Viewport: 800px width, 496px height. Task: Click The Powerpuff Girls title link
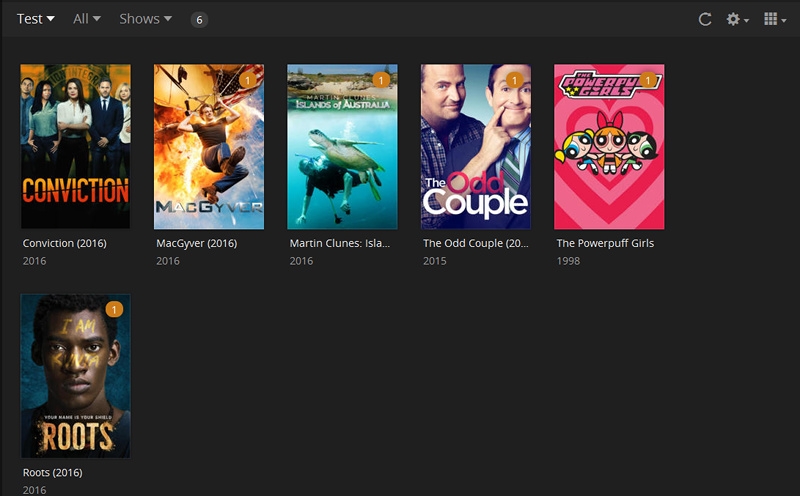[605, 243]
